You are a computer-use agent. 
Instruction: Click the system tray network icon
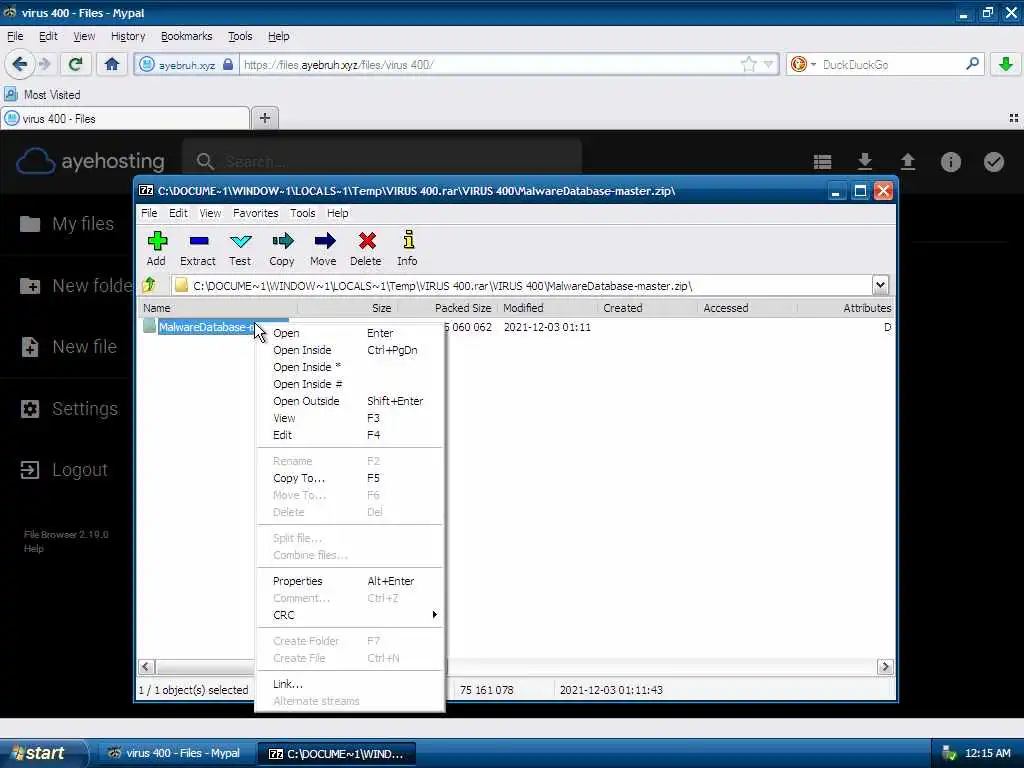[x=949, y=753]
